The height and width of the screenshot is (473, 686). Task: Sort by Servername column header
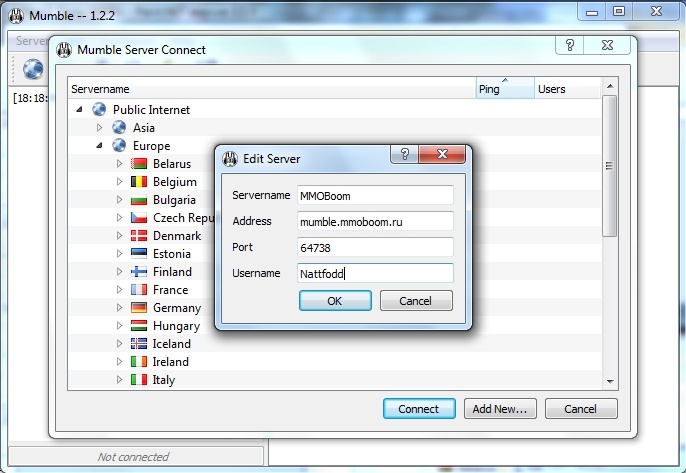click(272, 89)
